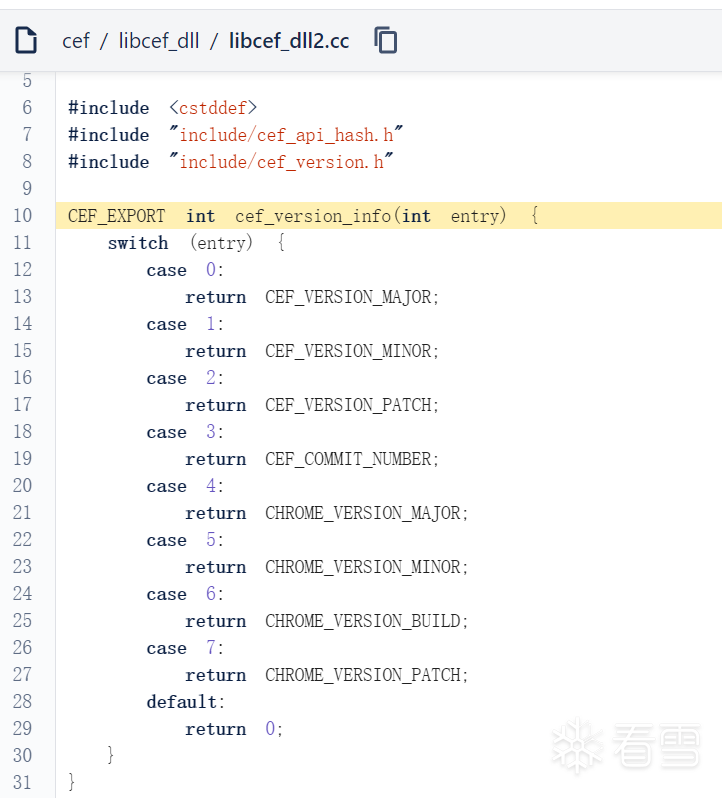The width and height of the screenshot is (722, 798).
Task: Select line number 10
Action: 22,215
